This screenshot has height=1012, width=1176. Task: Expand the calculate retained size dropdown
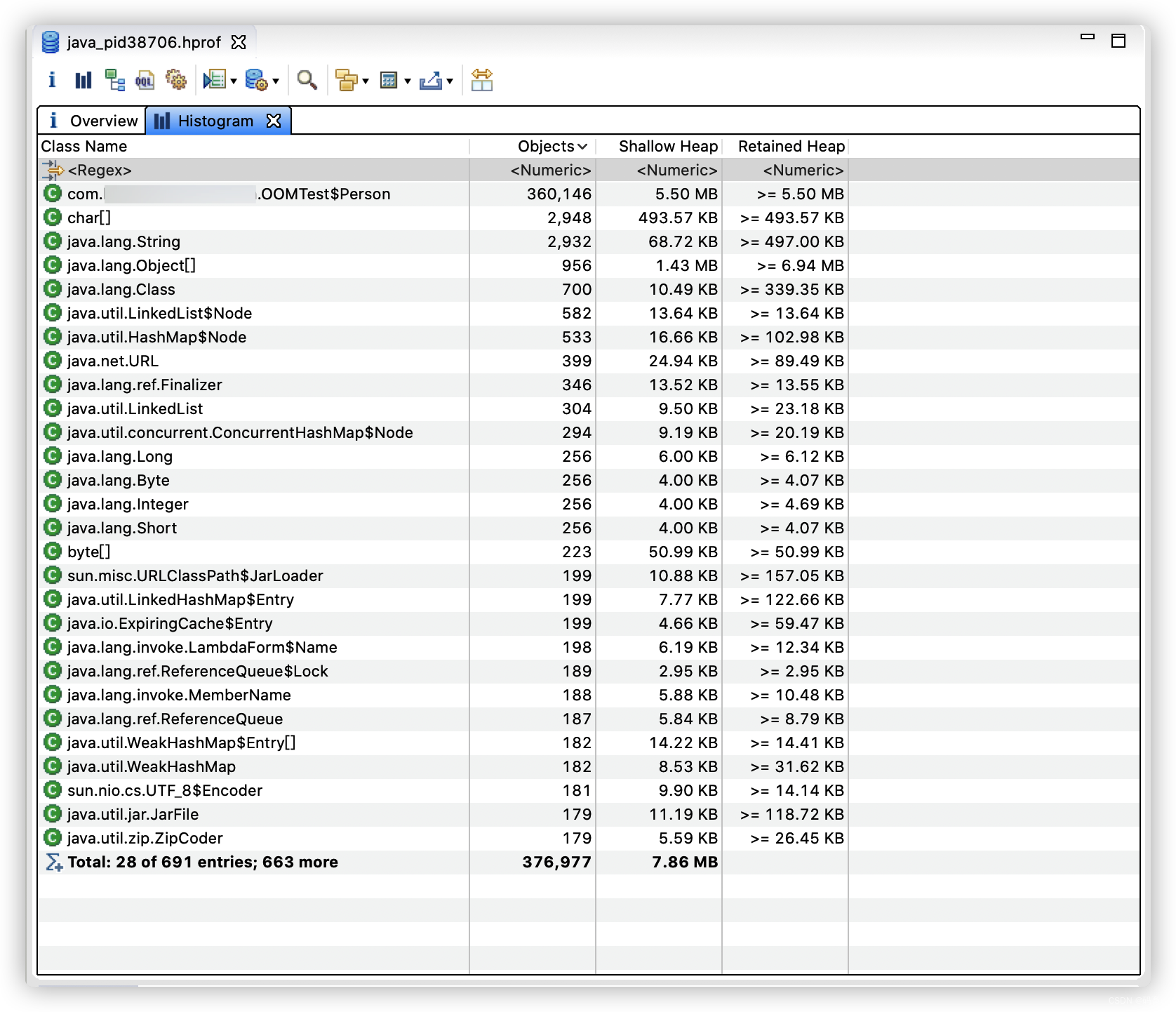point(407,81)
